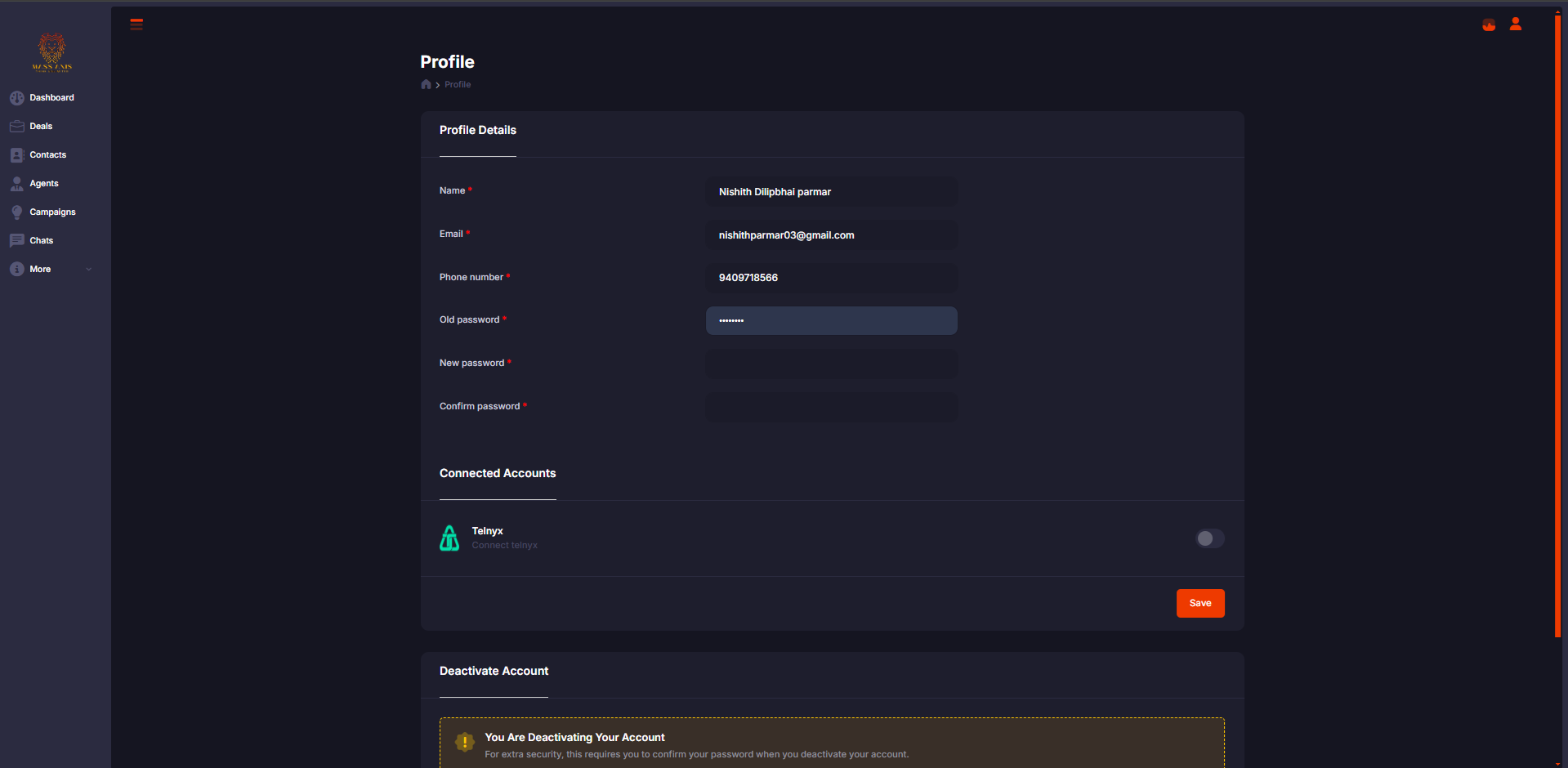Open the user profile icon

point(1515,25)
